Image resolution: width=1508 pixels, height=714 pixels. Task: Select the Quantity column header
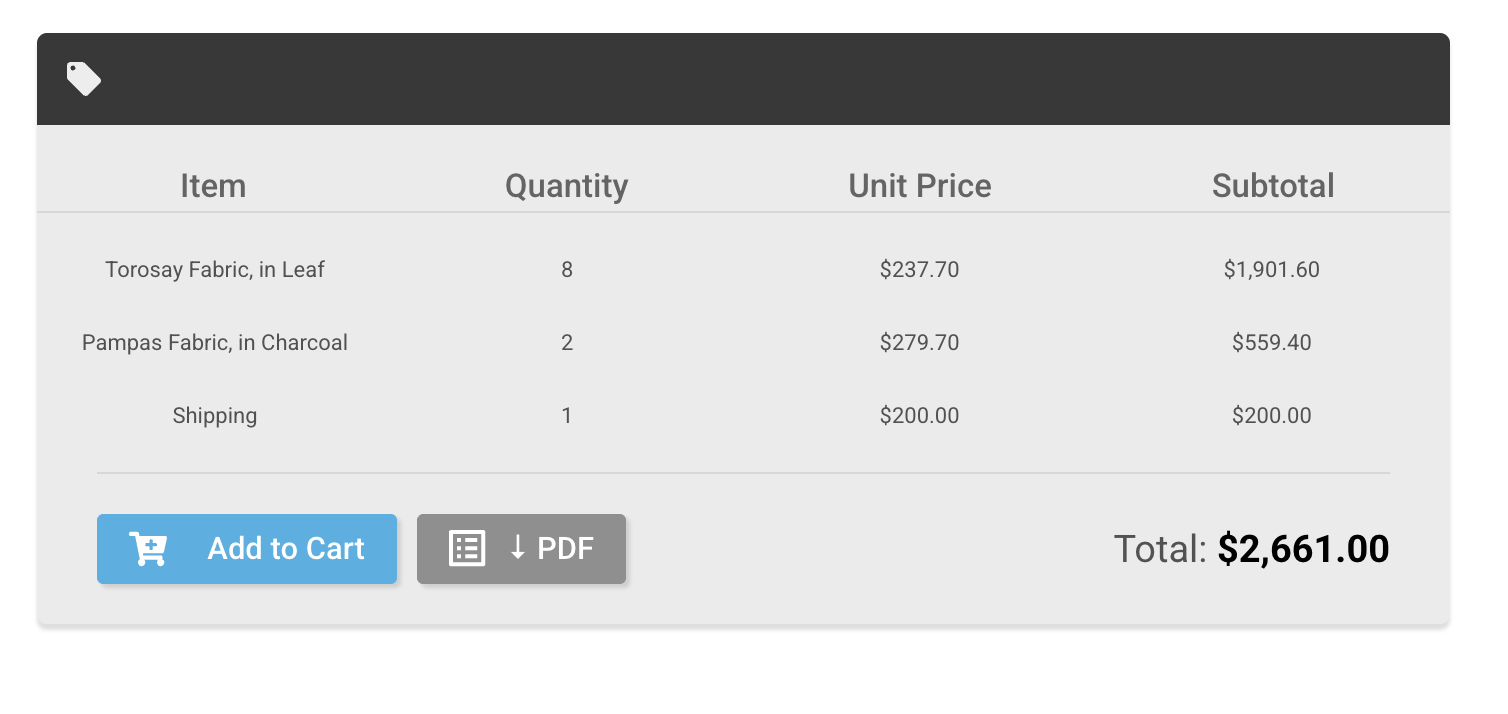[x=567, y=186]
